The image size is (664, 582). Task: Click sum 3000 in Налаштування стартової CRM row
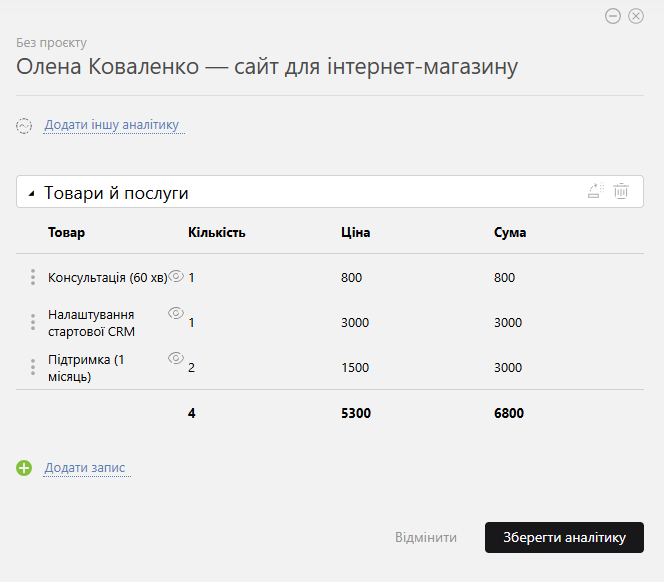pos(508,323)
